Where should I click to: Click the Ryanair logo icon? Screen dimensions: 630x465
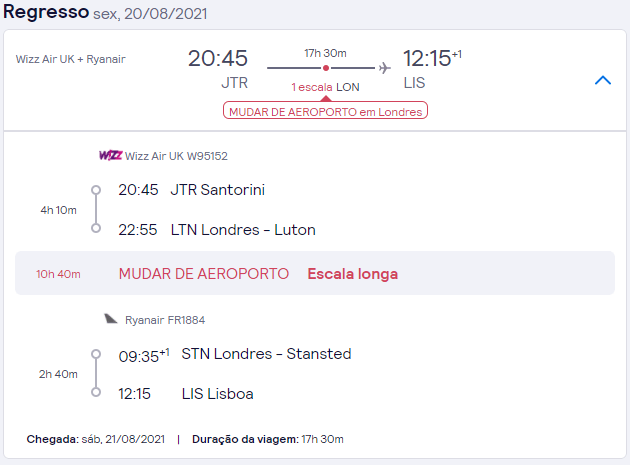click(x=111, y=319)
